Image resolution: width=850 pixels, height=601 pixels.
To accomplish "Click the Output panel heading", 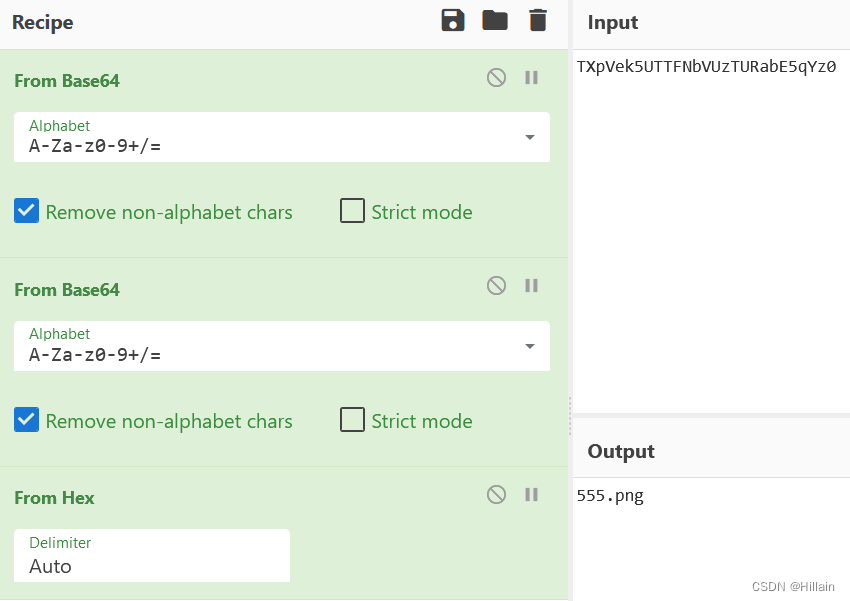I will pos(621,451).
